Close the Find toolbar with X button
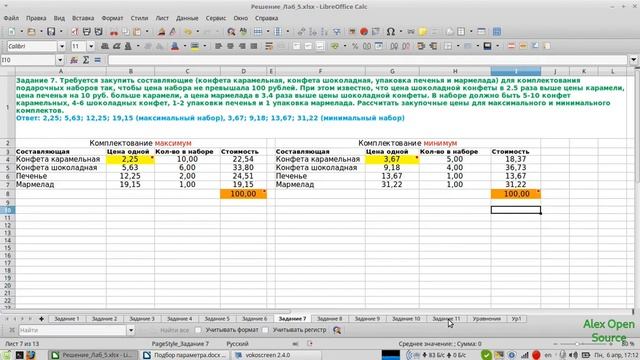 point(11,330)
